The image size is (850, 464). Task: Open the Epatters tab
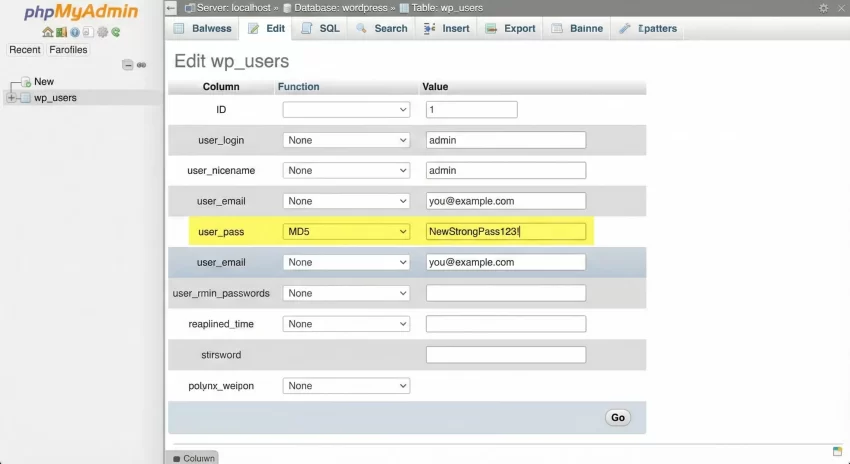click(x=648, y=29)
